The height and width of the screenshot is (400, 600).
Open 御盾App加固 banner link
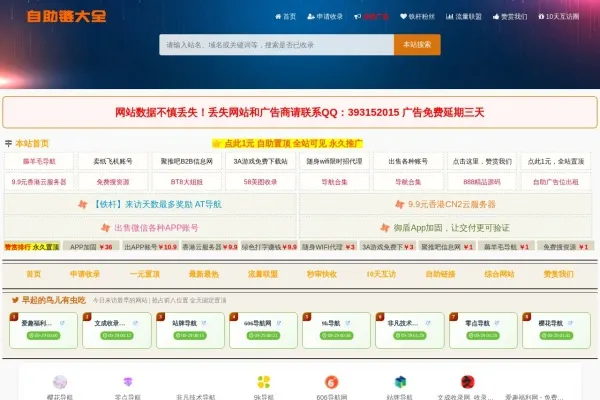pos(446,228)
